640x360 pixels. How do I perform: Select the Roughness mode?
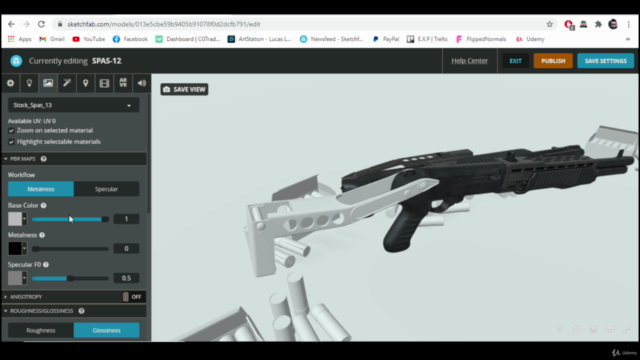point(41,330)
